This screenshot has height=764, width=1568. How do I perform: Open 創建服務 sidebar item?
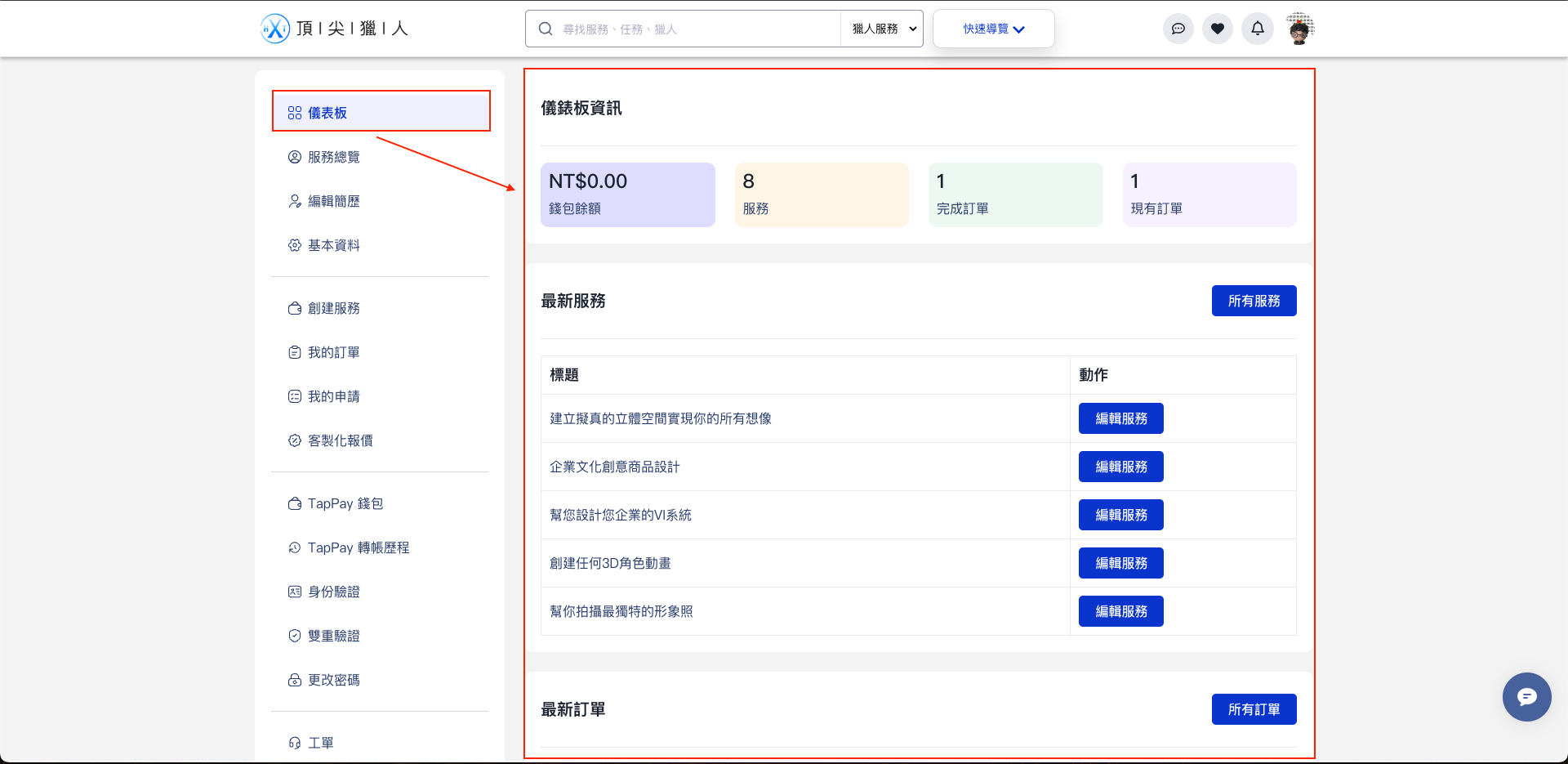point(333,308)
